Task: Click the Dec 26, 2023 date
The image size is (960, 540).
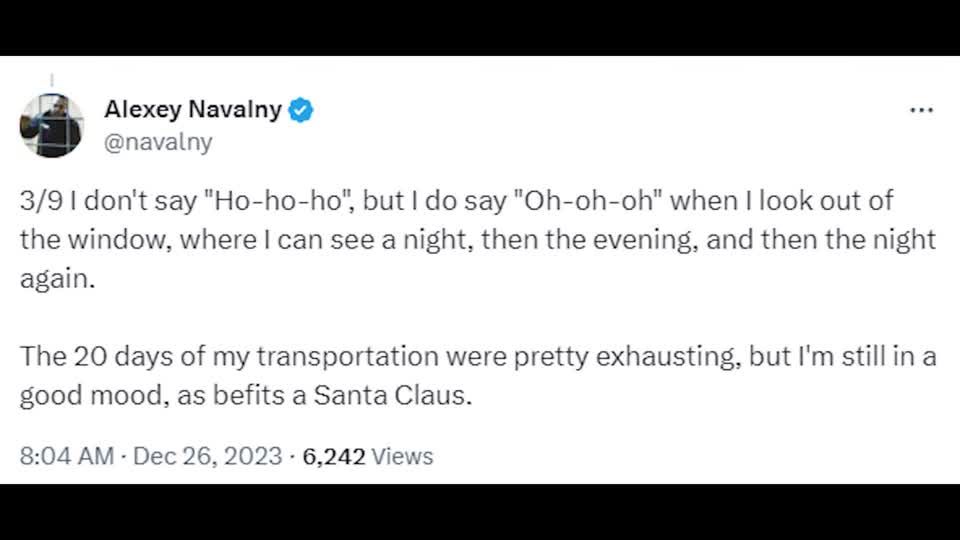Action: click(x=208, y=456)
